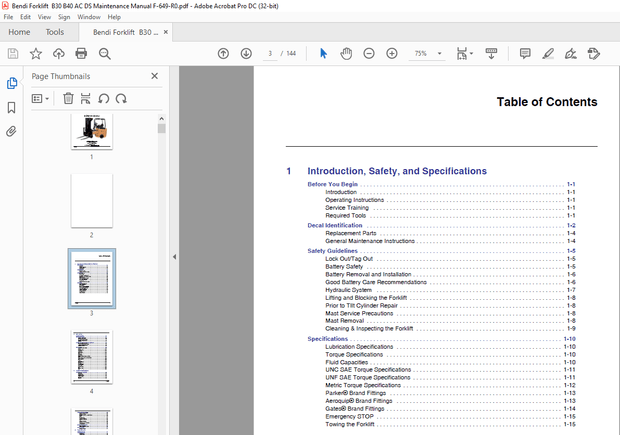Viewport: 620px width, 435px height.
Task: Select page 1 thumbnail
Action: [92, 132]
